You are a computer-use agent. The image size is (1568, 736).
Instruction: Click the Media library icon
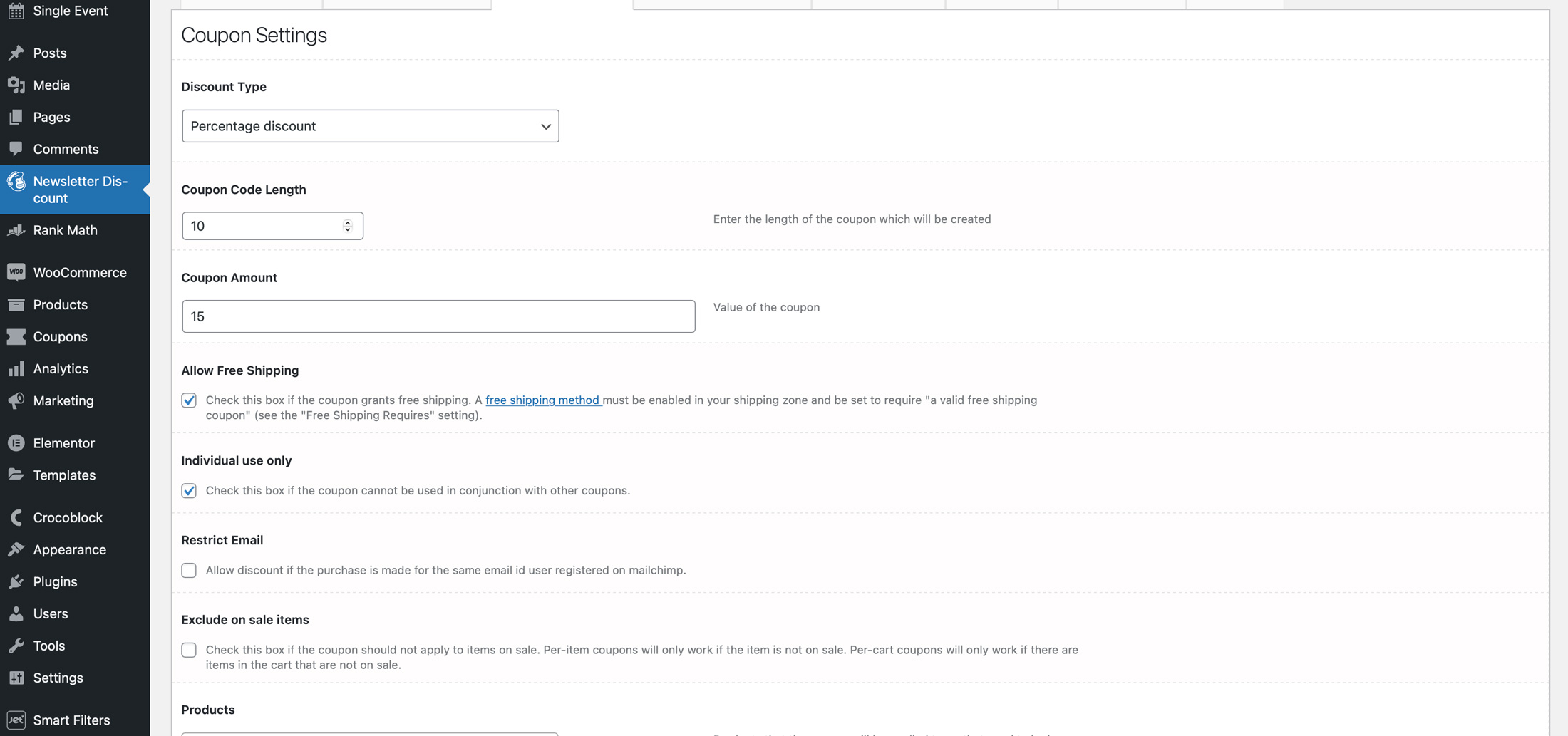tap(16, 85)
